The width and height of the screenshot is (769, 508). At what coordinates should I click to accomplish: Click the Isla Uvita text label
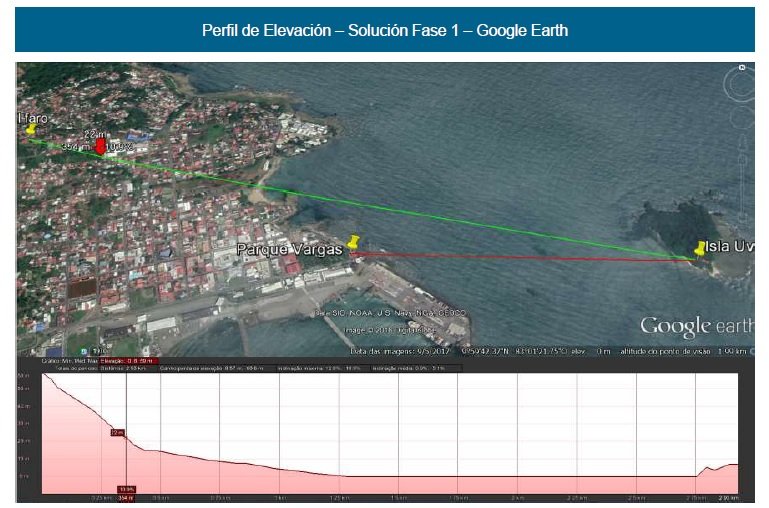730,247
